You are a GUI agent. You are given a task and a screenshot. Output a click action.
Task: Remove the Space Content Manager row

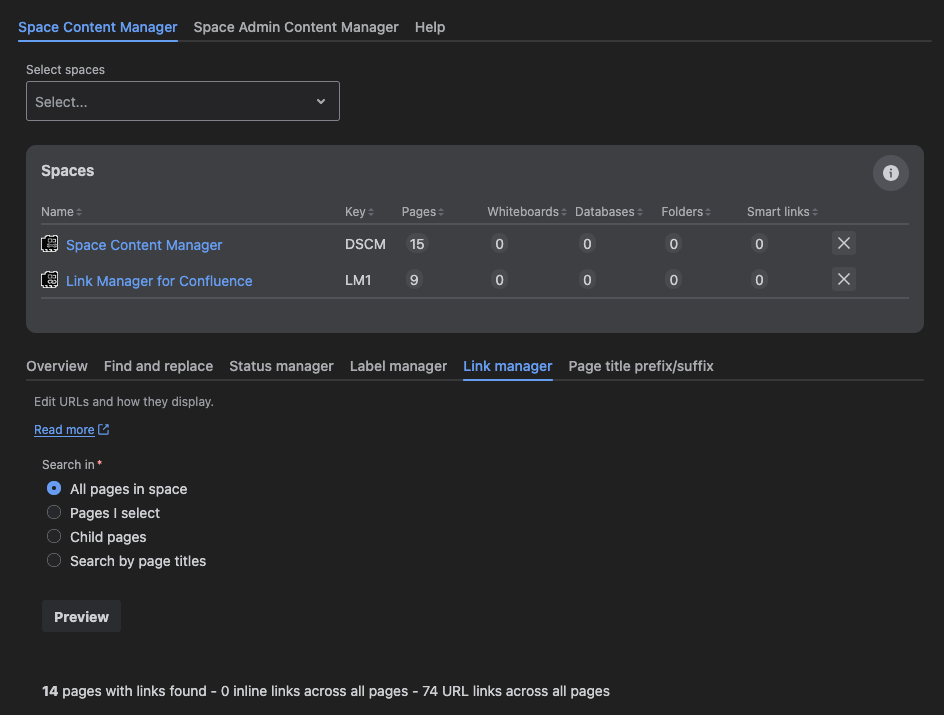click(x=843, y=243)
